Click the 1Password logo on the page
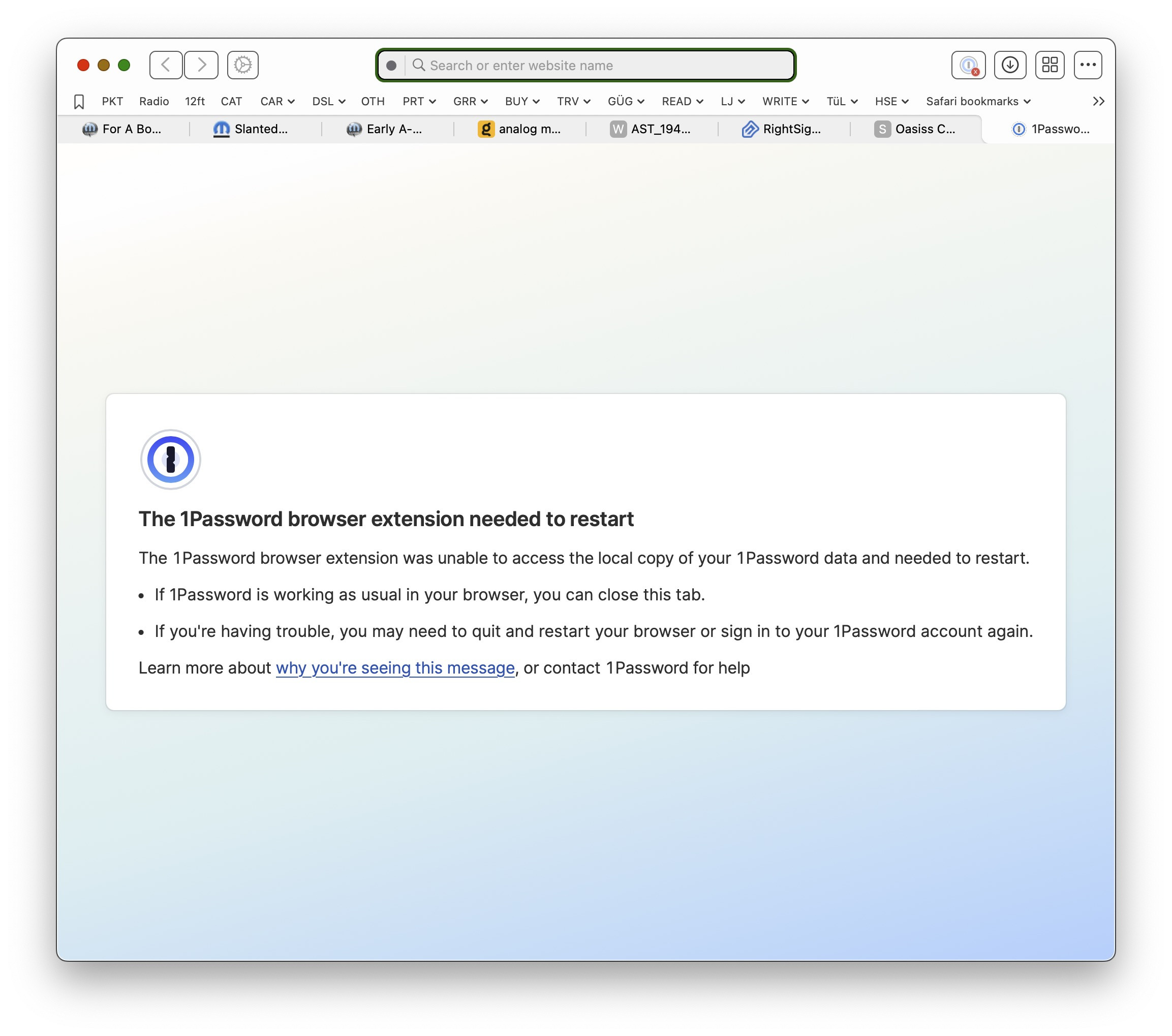Viewport: 1172px width, 1036px height. click(170, 460)
